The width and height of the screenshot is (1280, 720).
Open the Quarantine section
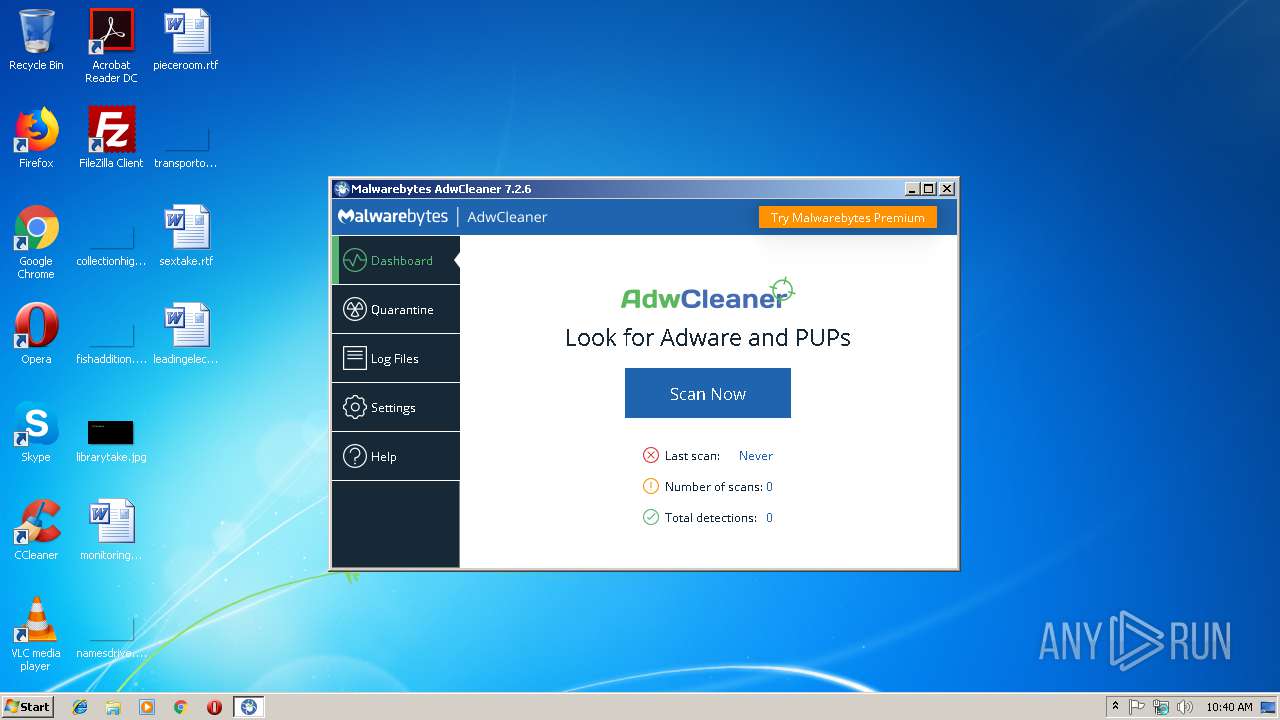click(396, 309)
